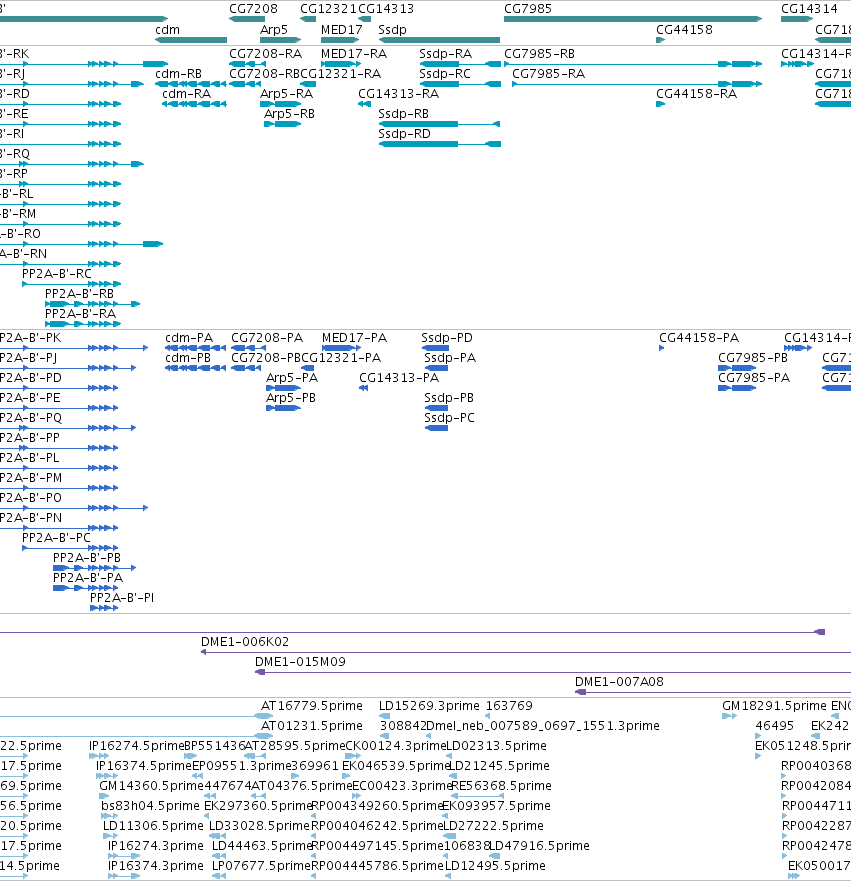Click the PP2A-B'-PA protein label
The image size is (851, 881).
[88, 578]
